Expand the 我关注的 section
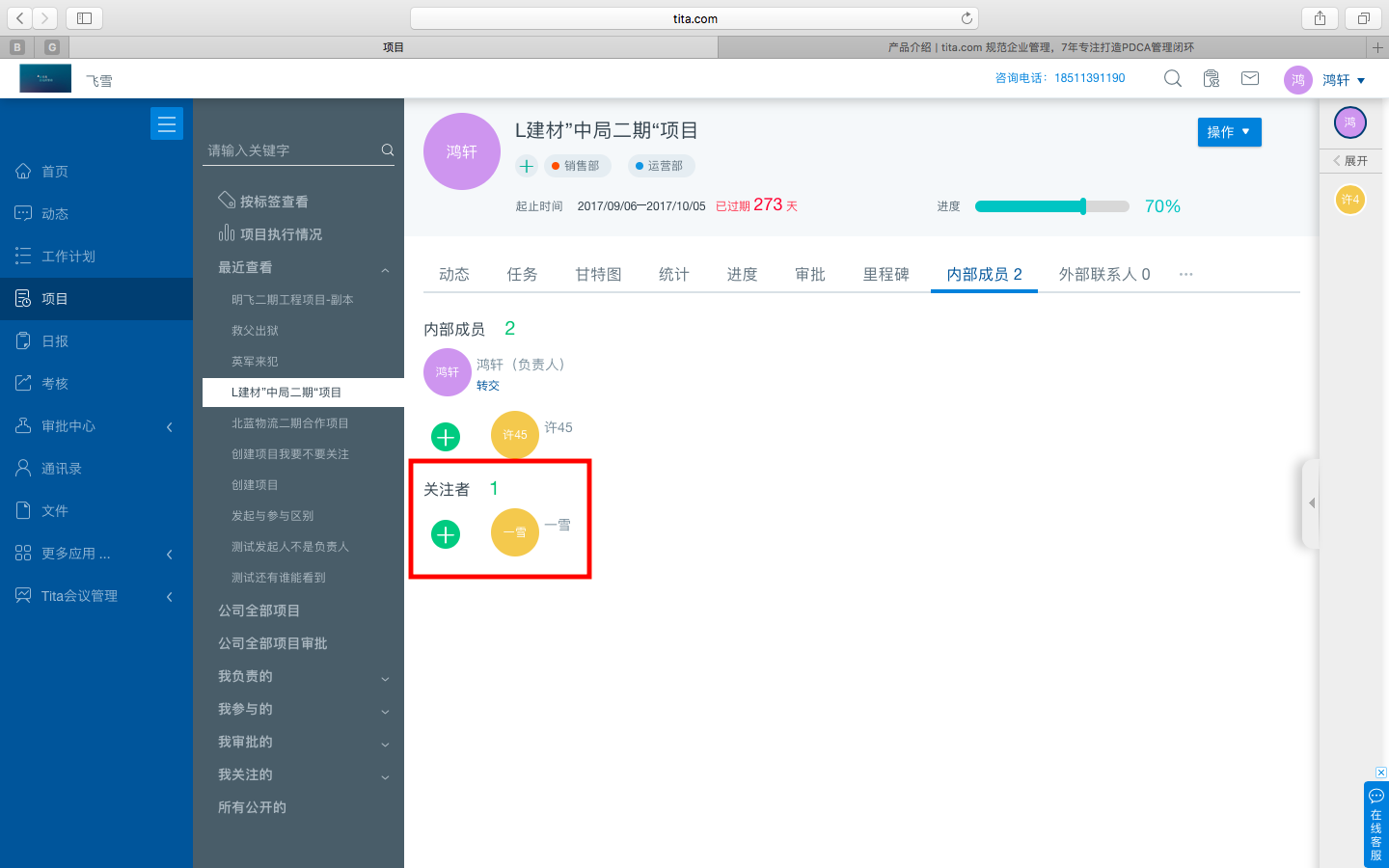 pyautogui.click(x=385, y=777)
